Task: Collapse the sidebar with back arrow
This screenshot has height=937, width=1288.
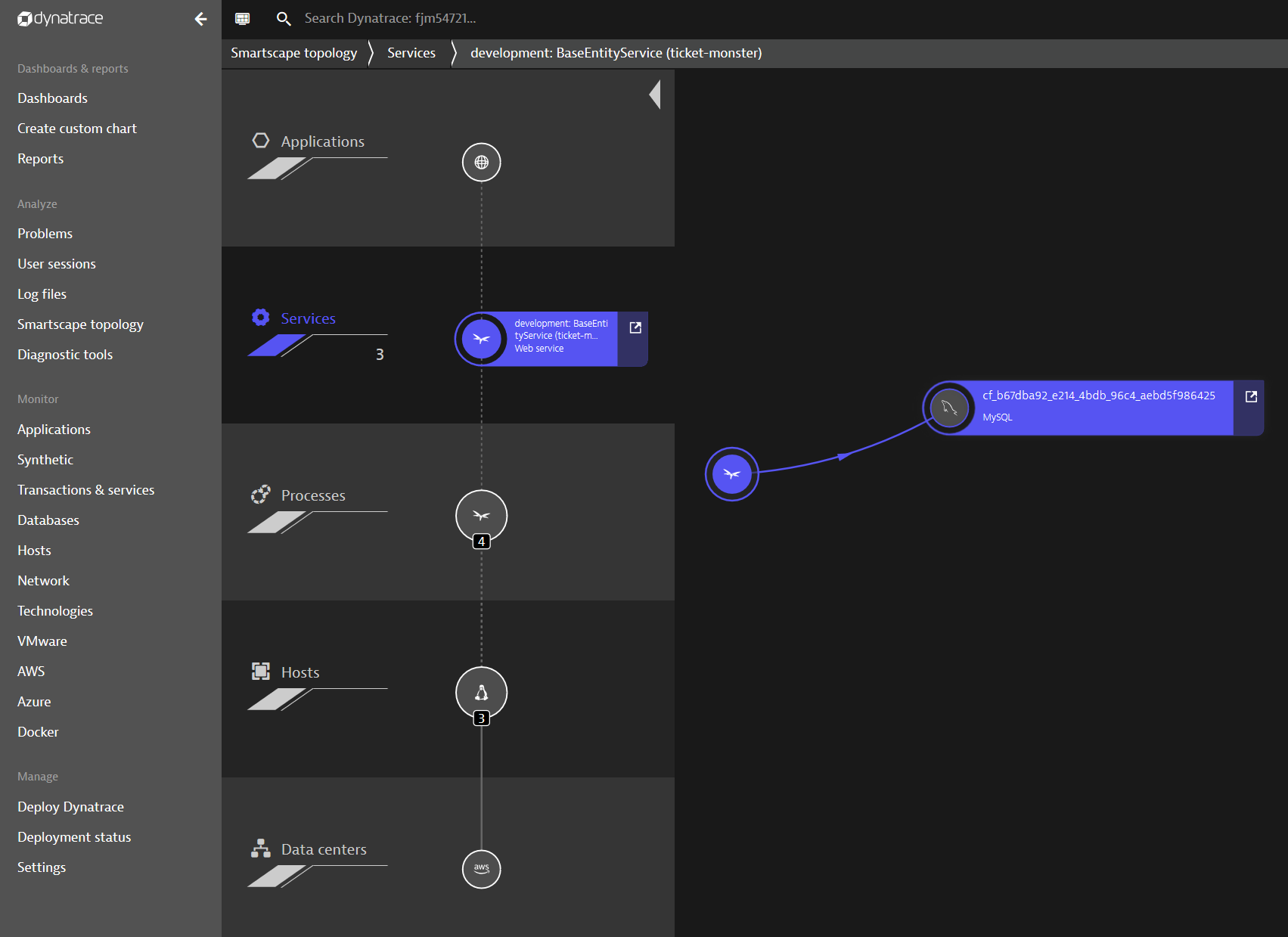Action: [x=200, y=19]
